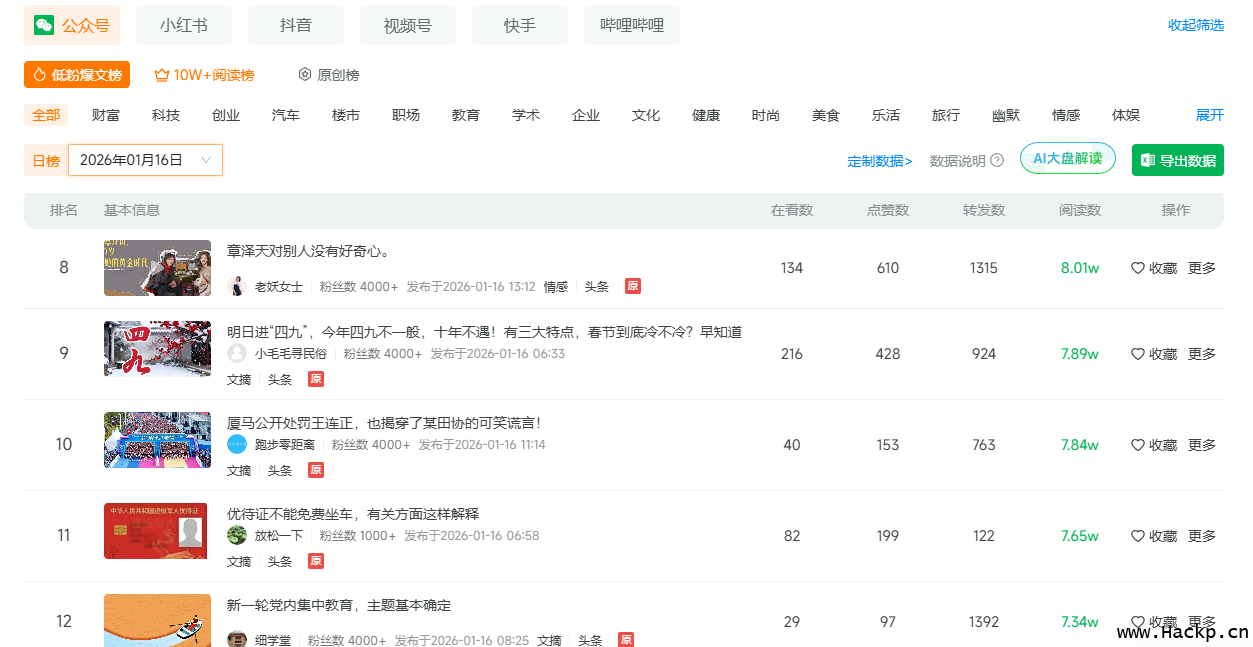This screenshot has height=647, width=1253.
Task: Click the 原 badge on the 章泽天 article
Action: (632, 286)
